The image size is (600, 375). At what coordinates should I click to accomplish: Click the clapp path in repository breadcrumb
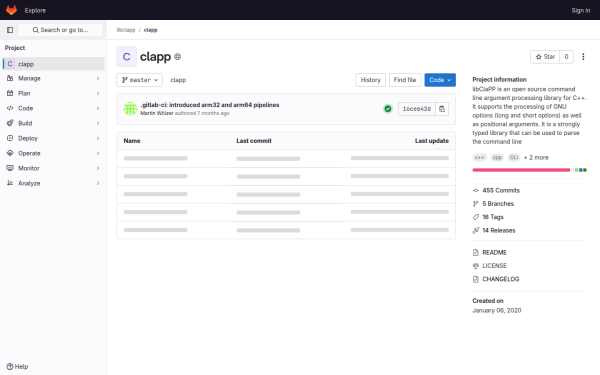178,80
